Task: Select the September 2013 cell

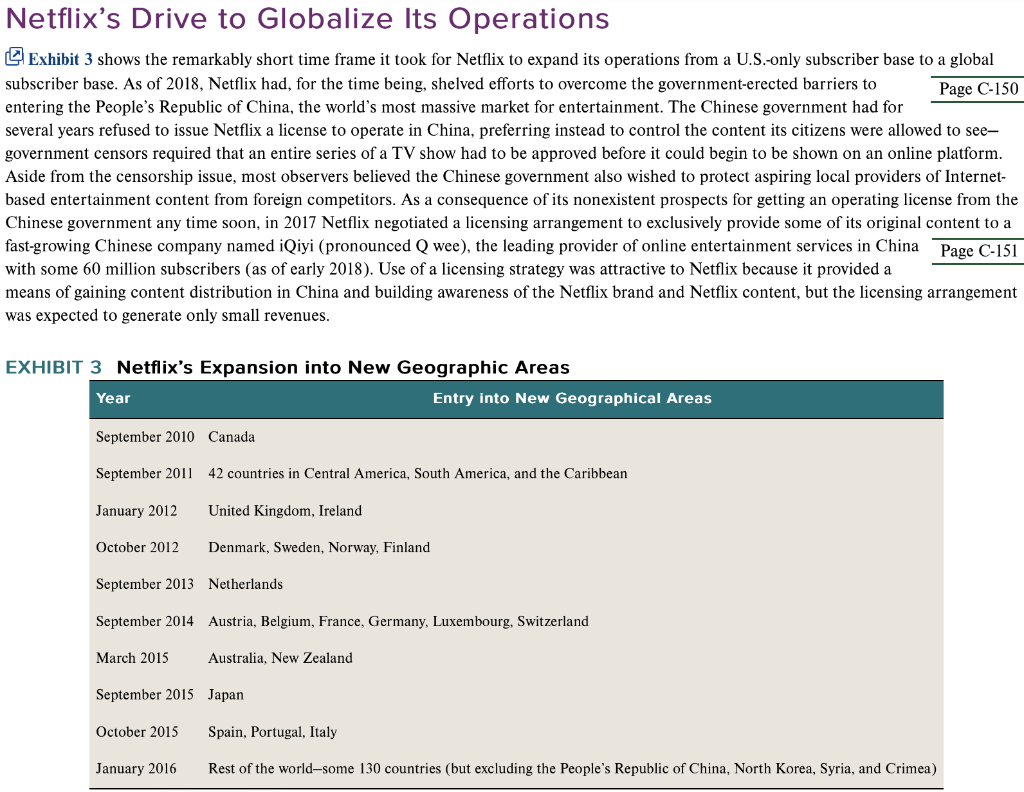Action: (x=145, y=584)
